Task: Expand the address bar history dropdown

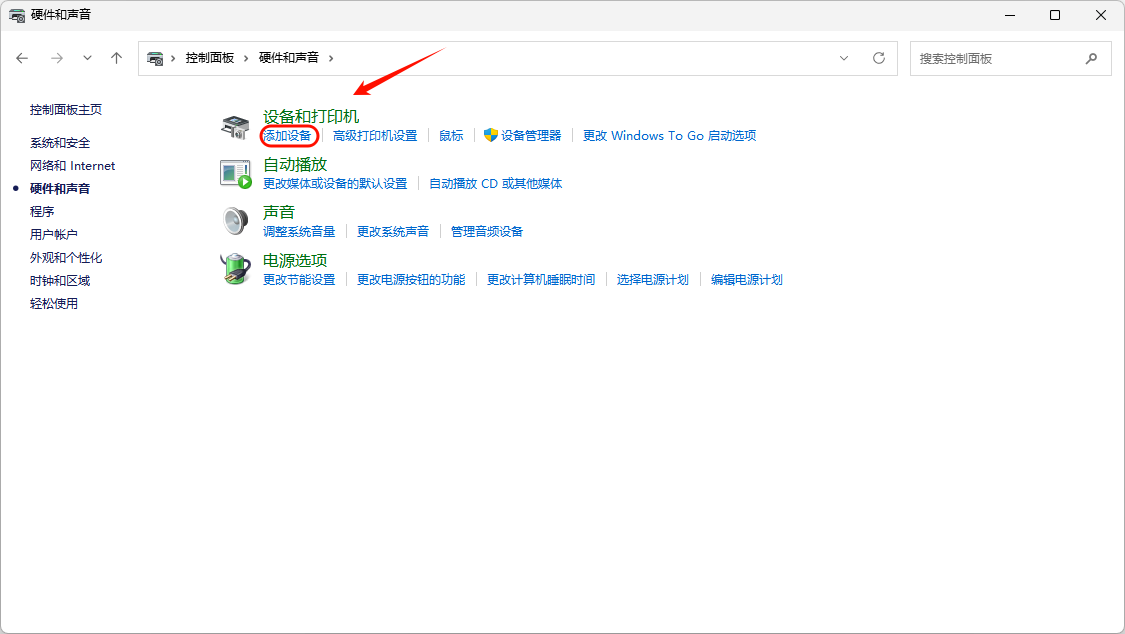Action: (x=844, y=58)
